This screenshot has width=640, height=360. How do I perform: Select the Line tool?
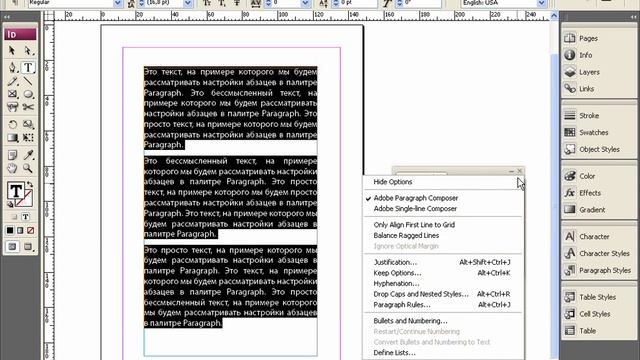pos(28,81)
